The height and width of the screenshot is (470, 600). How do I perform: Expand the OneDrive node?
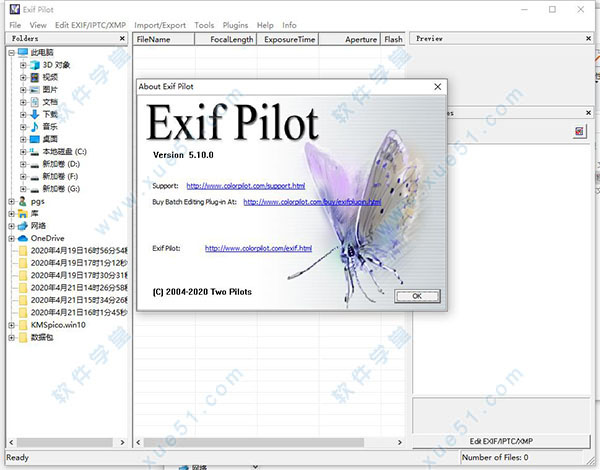(11, 238)
